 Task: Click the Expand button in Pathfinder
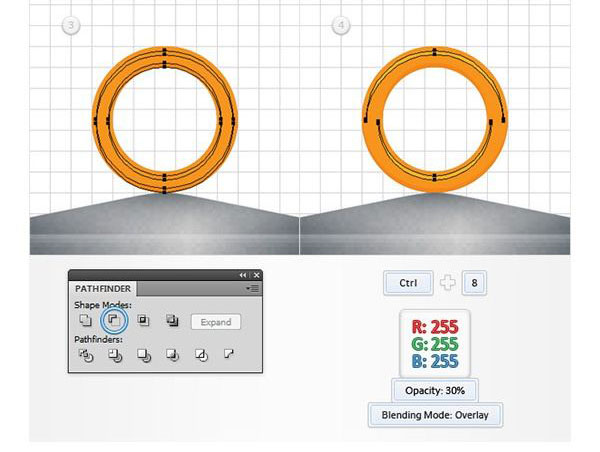(216, 322)
